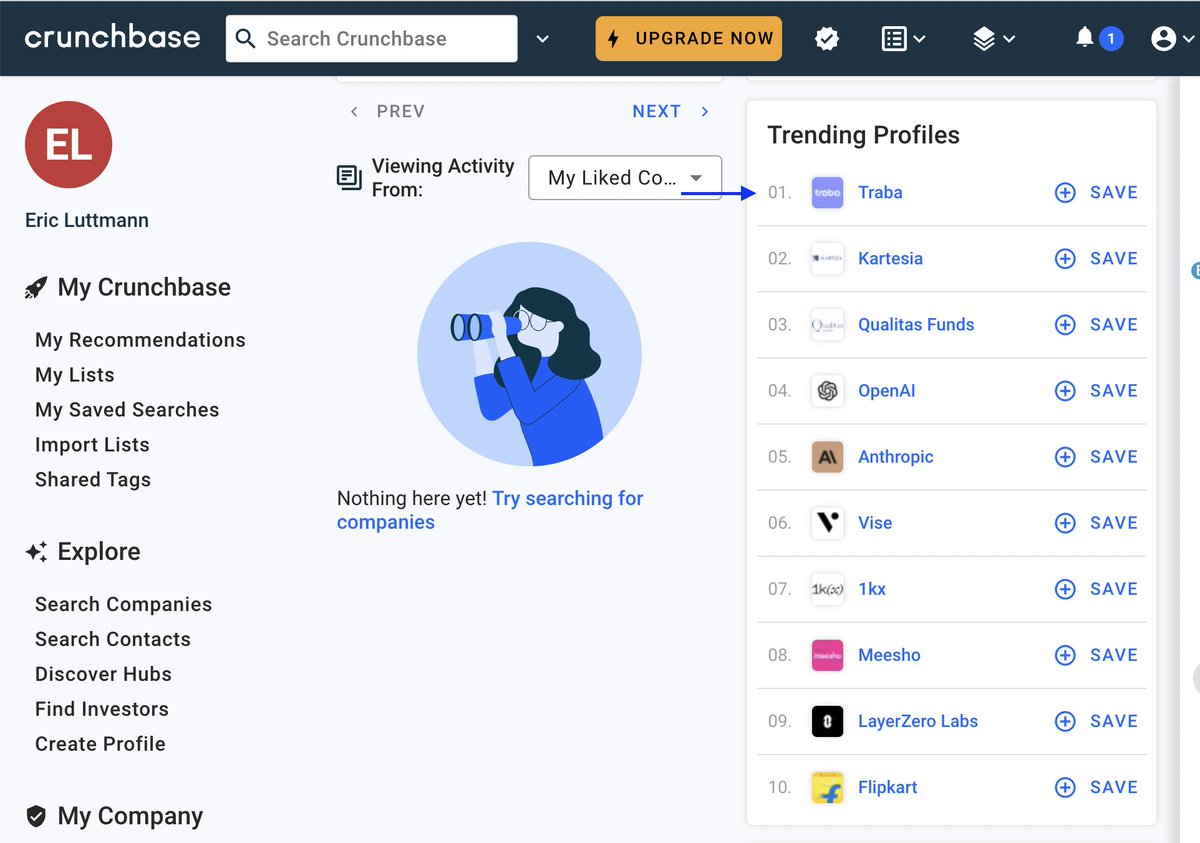
Task: Go to Search Companies
Action: [x=123, y=604]
